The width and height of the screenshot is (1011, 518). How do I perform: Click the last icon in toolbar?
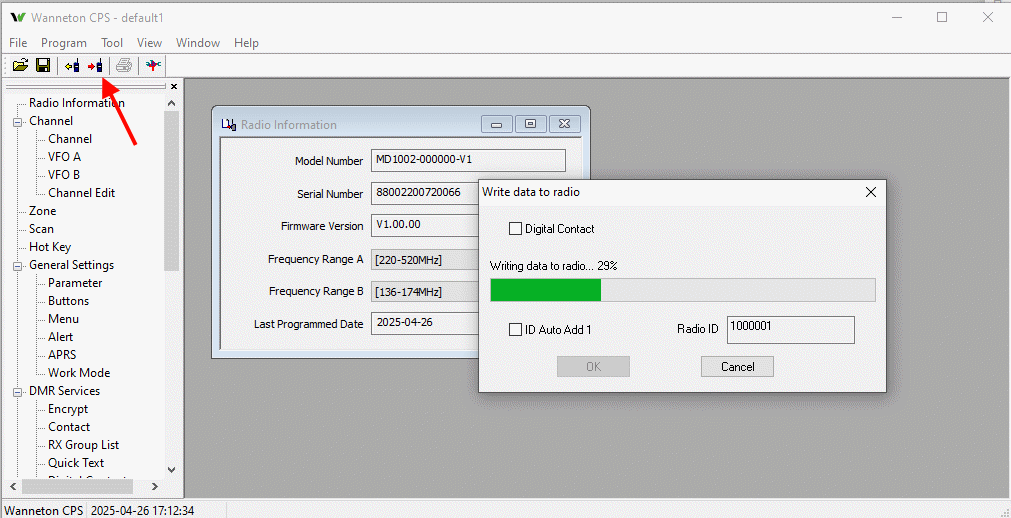pos(153,65)
